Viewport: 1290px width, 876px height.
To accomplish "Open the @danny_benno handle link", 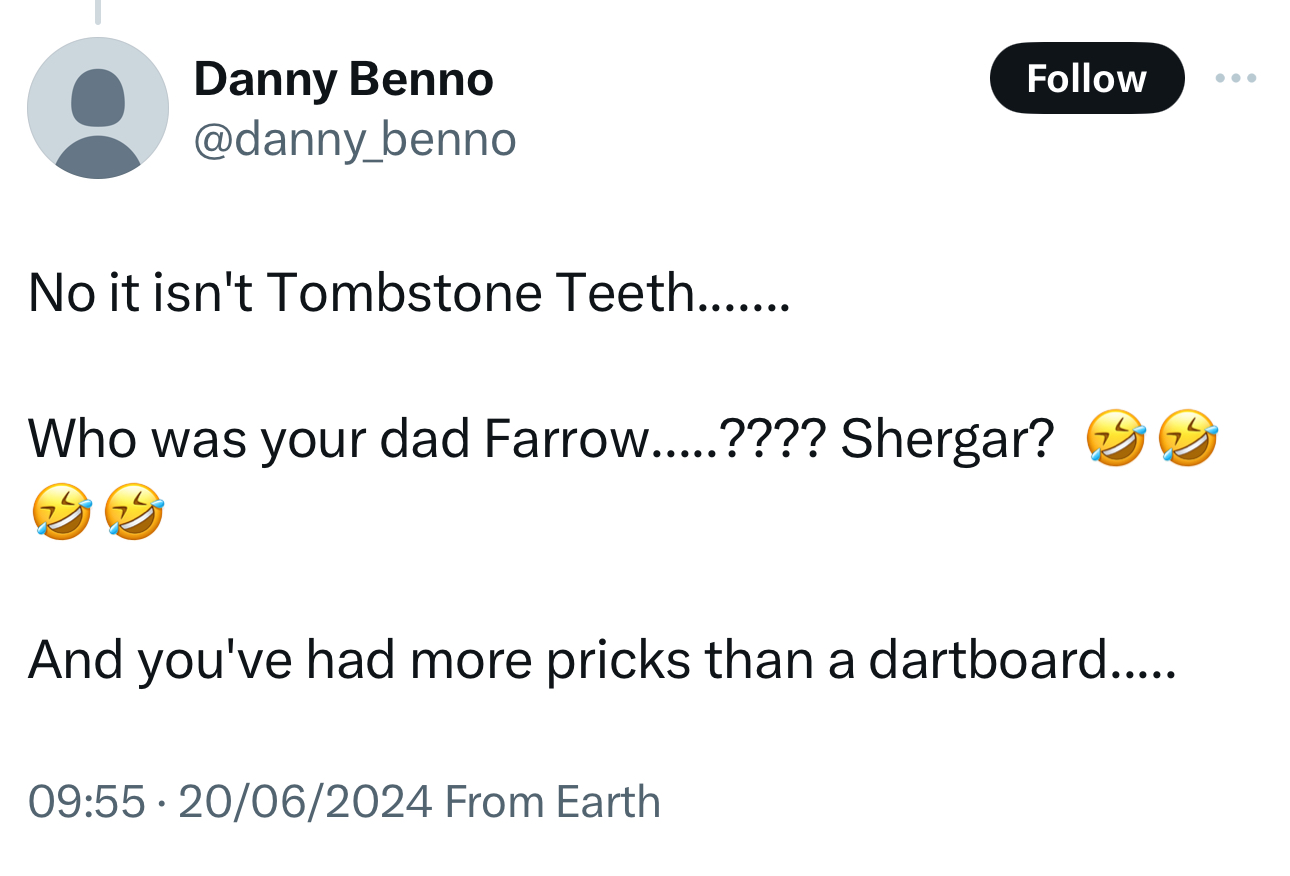I will [354, 140].
